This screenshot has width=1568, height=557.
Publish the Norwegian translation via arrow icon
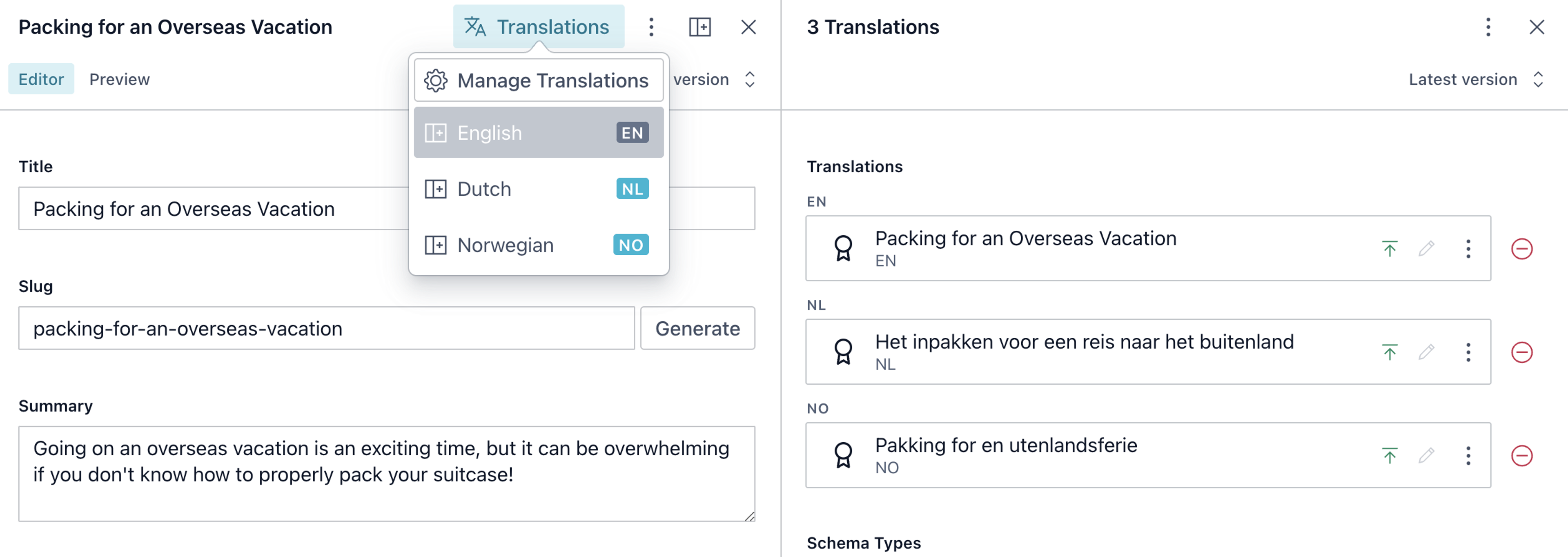(1389, 455)
